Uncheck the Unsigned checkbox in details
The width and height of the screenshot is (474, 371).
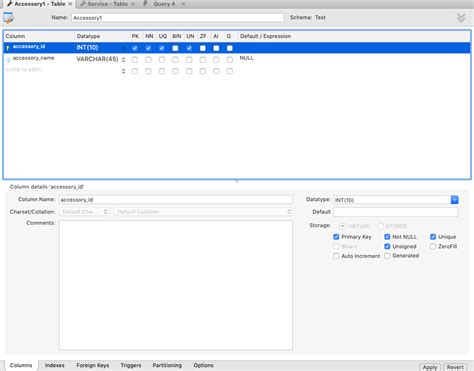(x=387, y=246)
